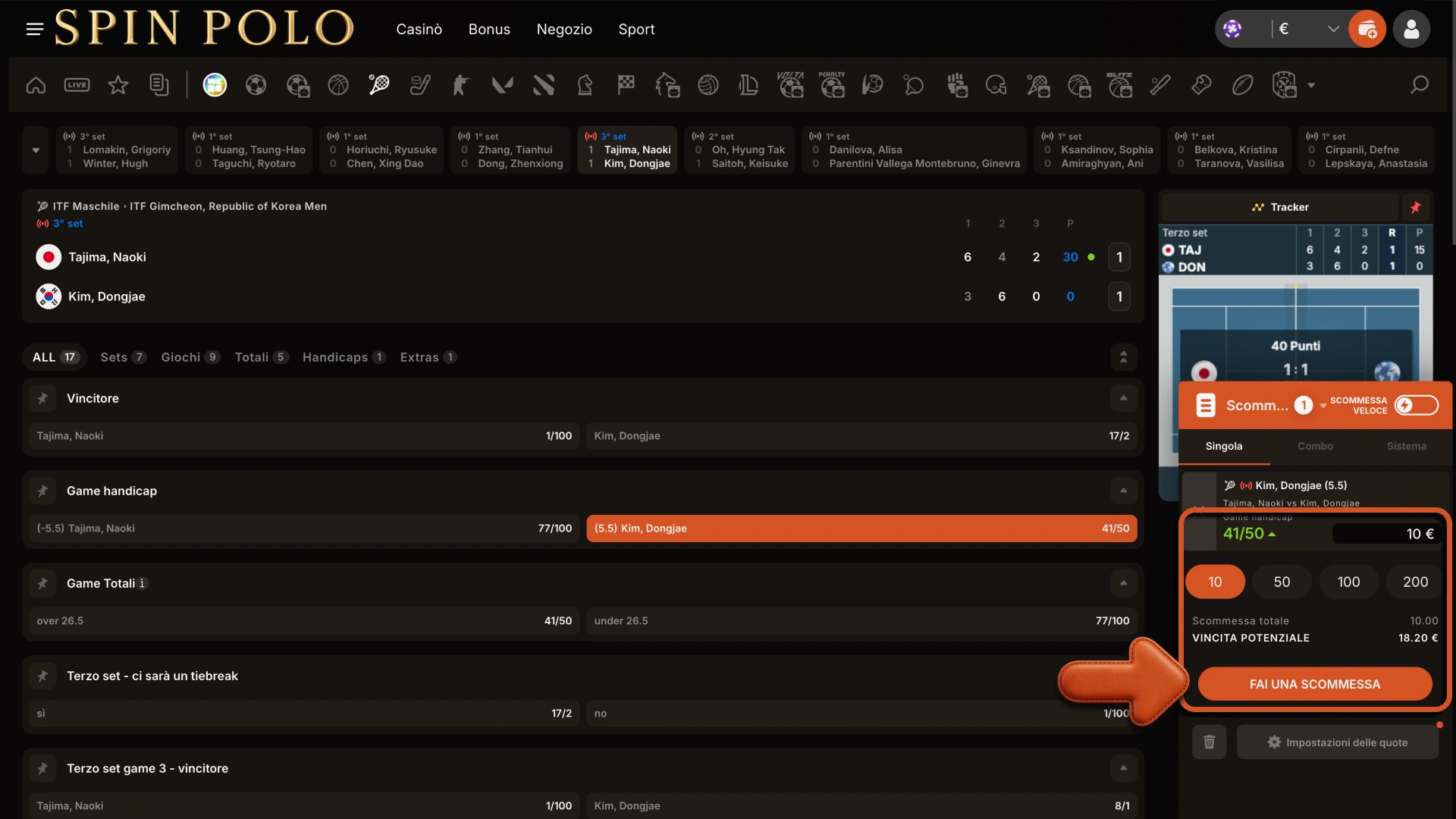Delete bet slip with trash icon

(1209, 742)
